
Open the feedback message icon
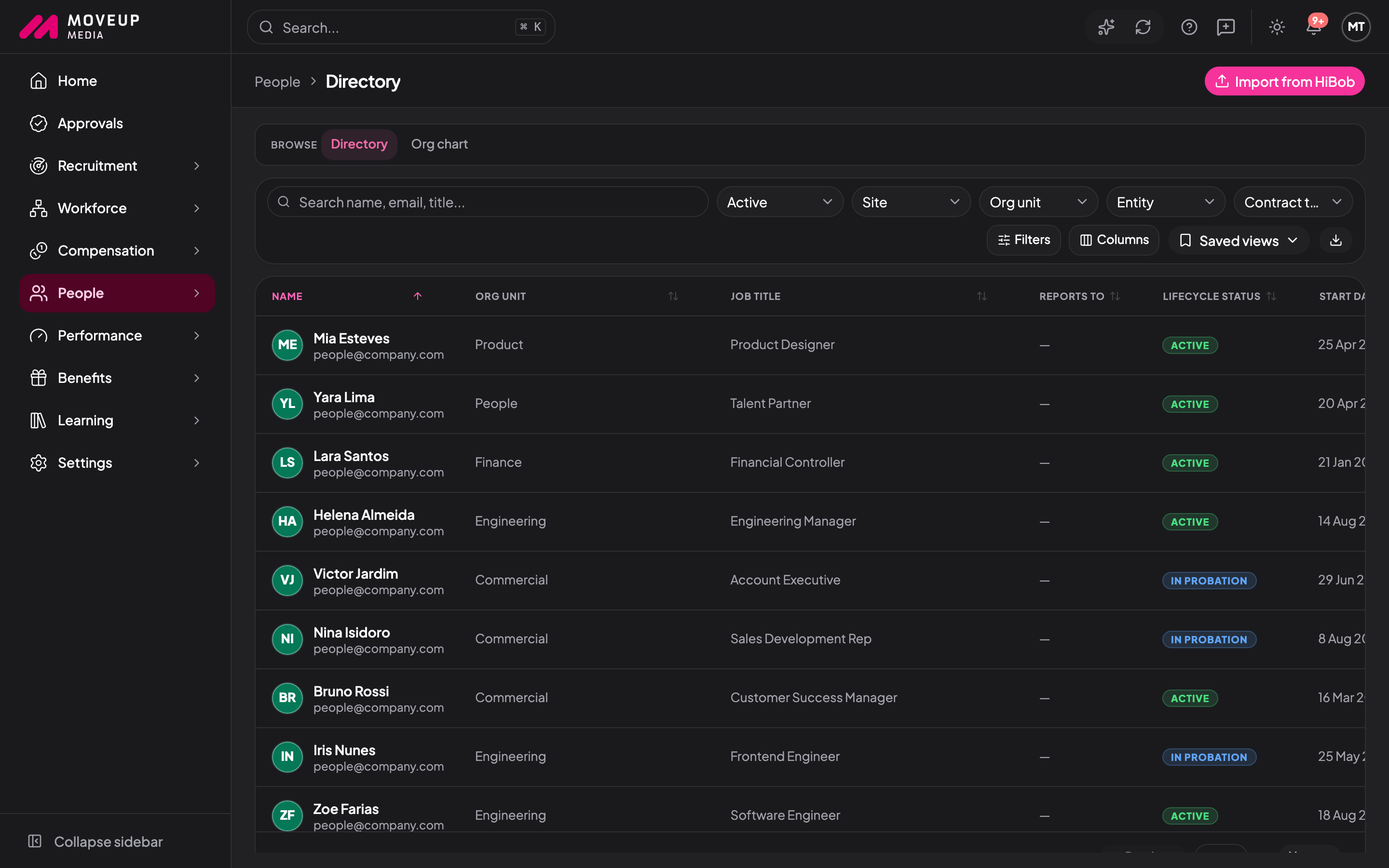tap(1226, 27)
